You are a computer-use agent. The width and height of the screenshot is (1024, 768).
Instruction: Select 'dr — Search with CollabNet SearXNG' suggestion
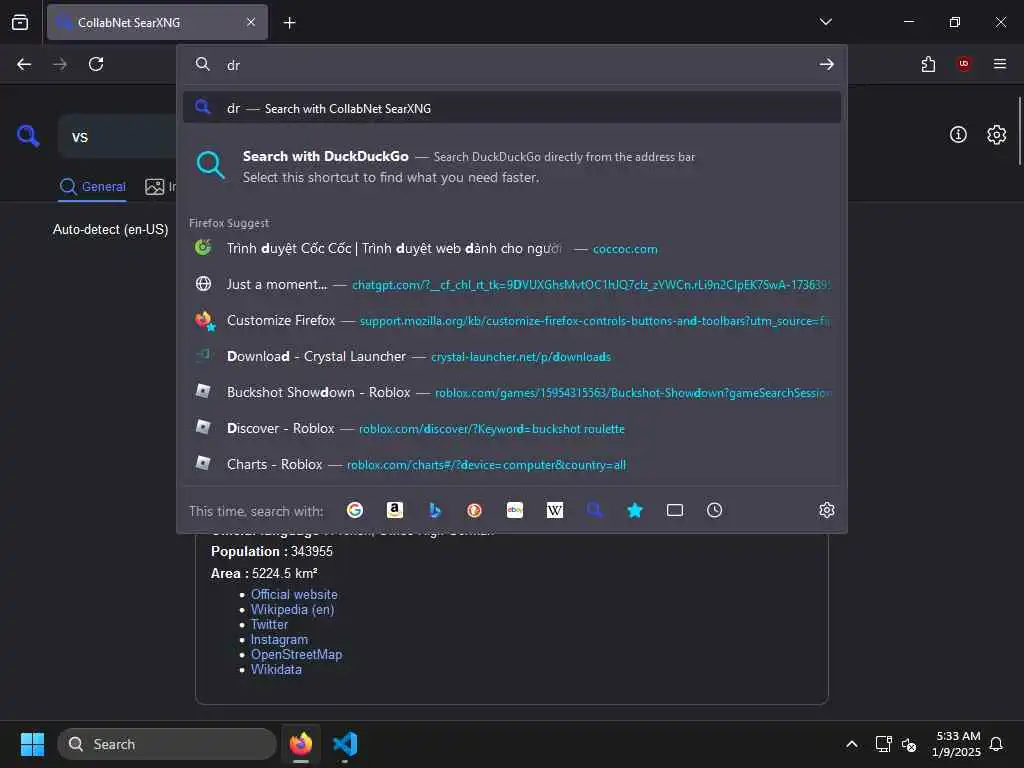click(512, 108)
